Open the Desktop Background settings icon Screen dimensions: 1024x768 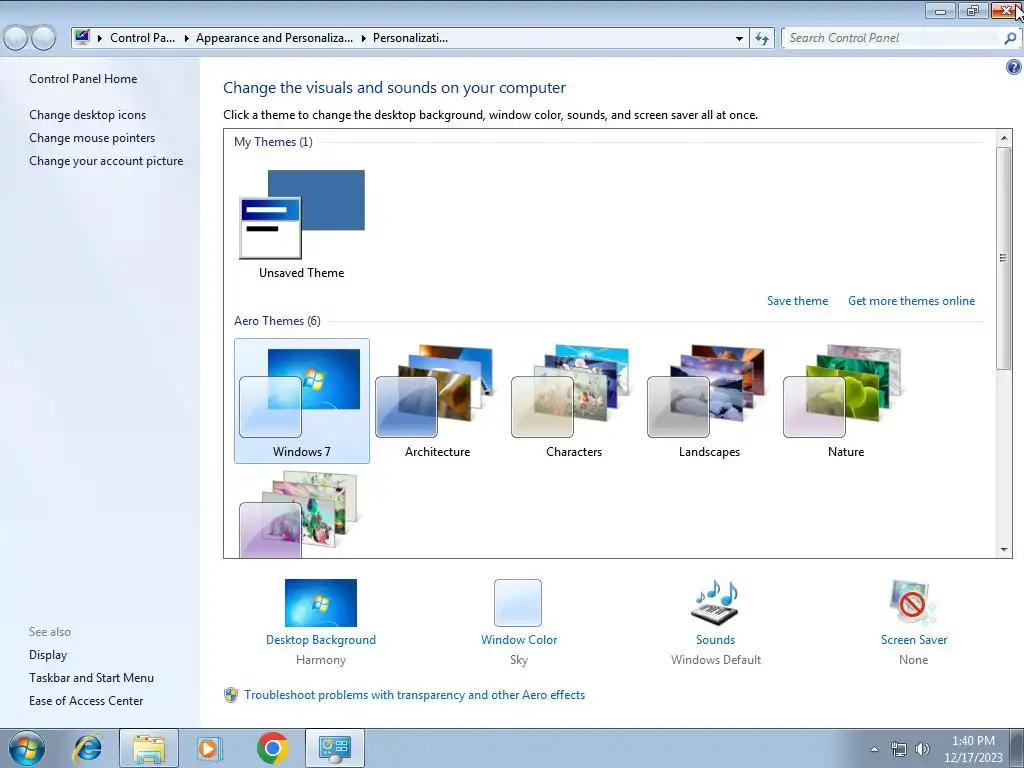pyautogui.click(x=321, y=603)
